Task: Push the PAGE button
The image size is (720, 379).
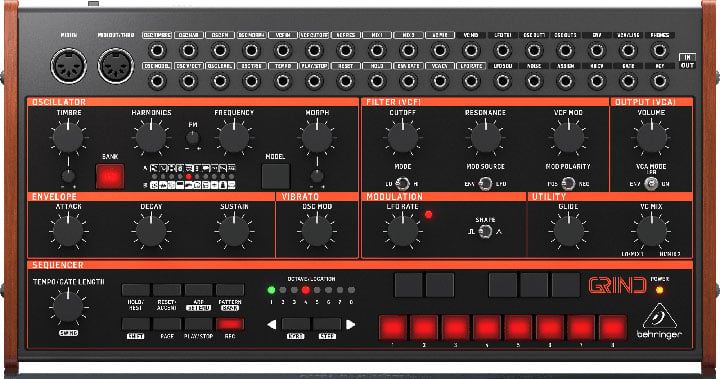Action: (x=167, y=324)
